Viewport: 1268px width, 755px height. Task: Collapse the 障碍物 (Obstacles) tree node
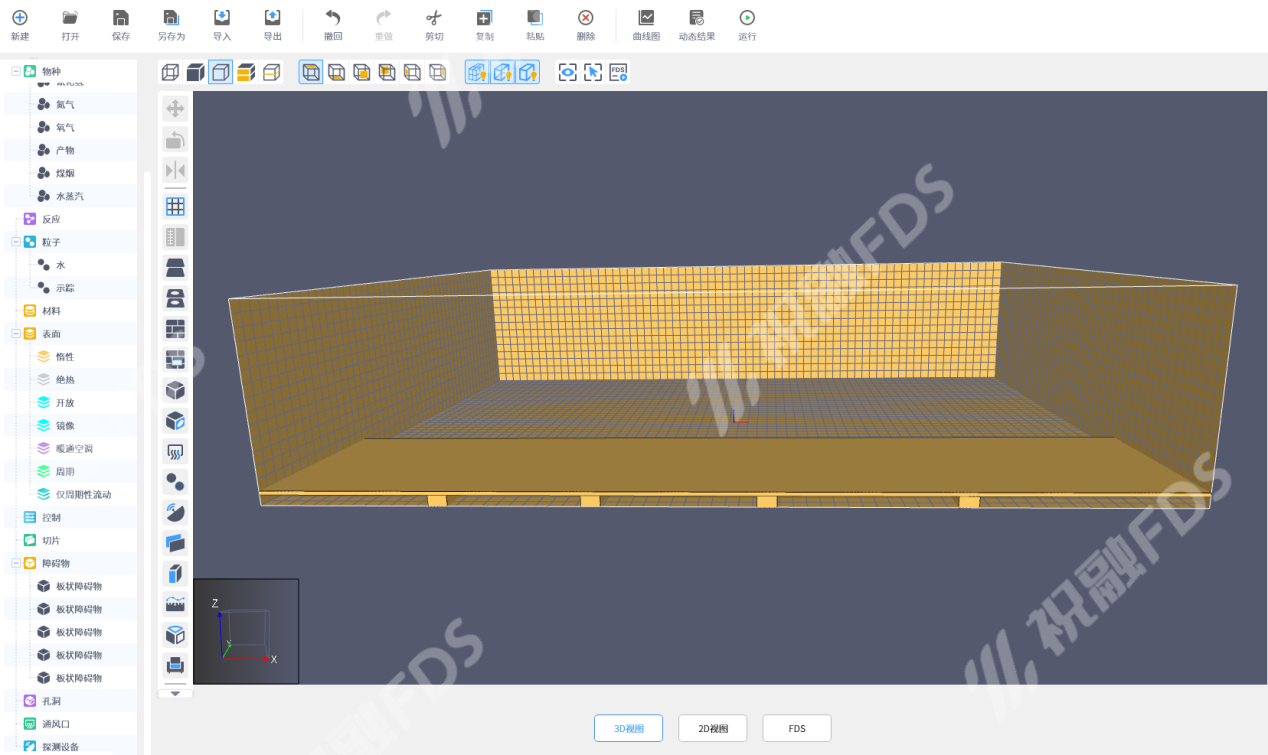coord(16,563)
